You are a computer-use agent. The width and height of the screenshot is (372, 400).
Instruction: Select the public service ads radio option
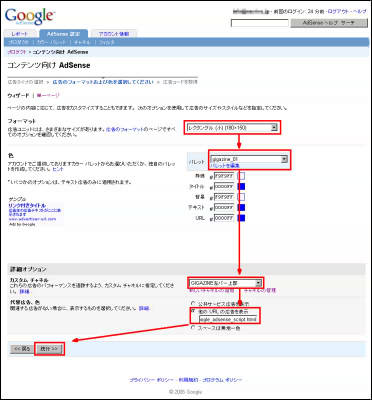[x=193, y=304]
